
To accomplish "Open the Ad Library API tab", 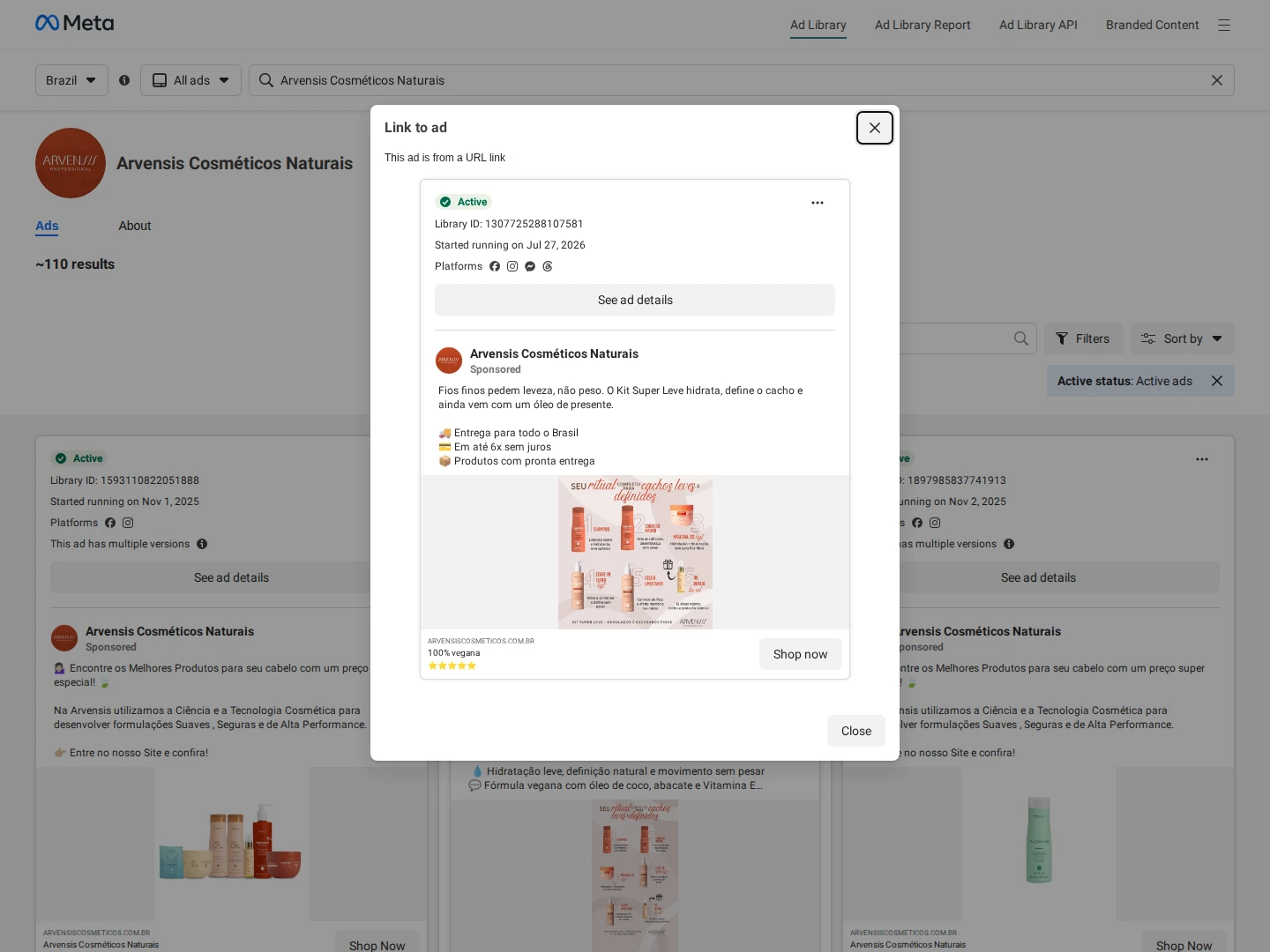I will pos(1038,25).
